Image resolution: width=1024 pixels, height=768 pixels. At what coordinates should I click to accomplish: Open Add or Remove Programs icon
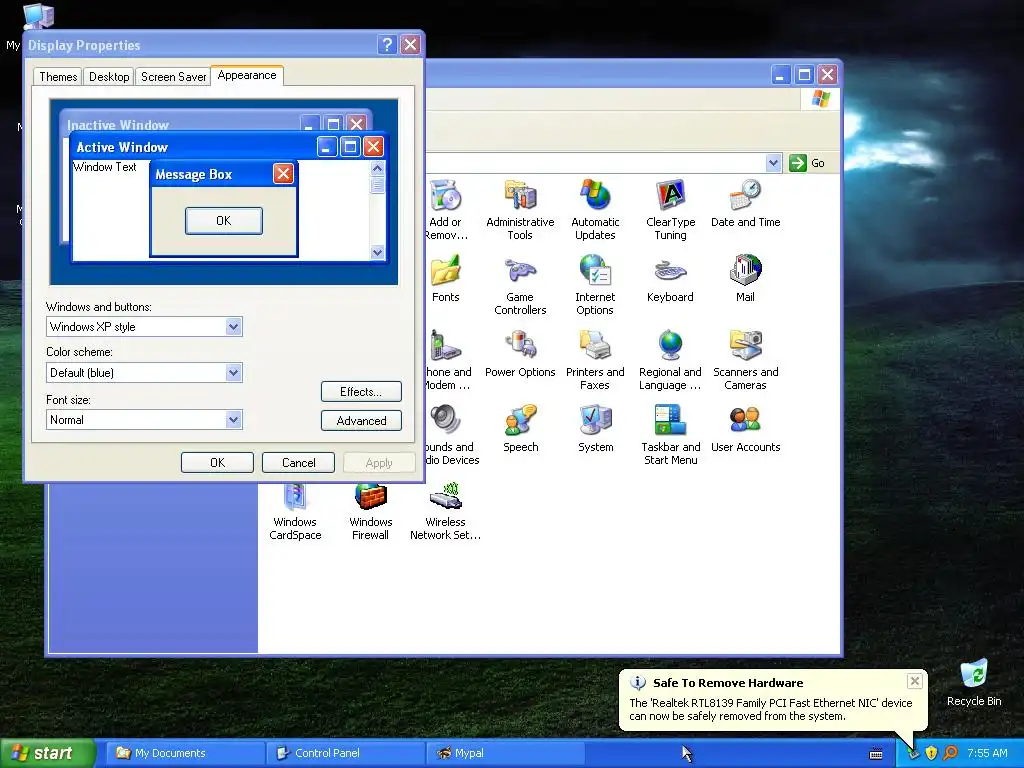point(446,195)
